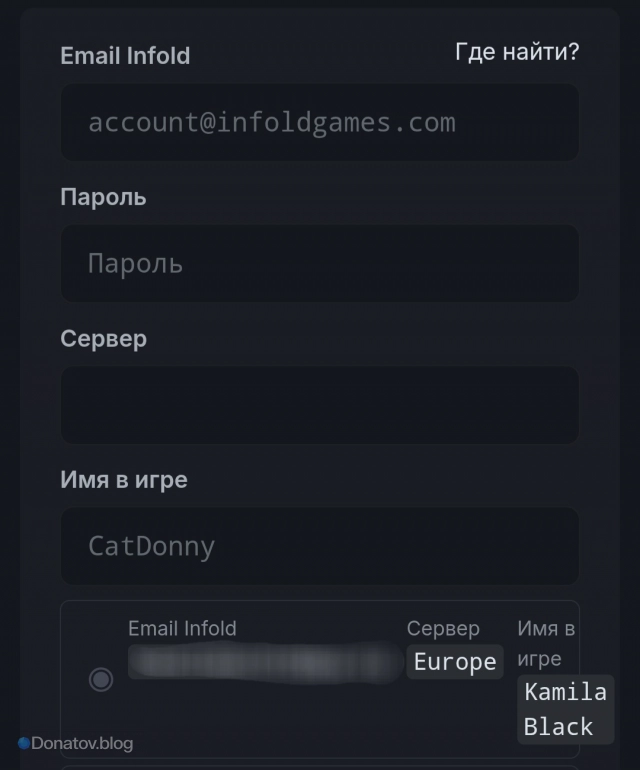Screen dimensions: 640x770
Task: Click 'Сервер' header in saved account card
Action: click(x=442, y=628)
